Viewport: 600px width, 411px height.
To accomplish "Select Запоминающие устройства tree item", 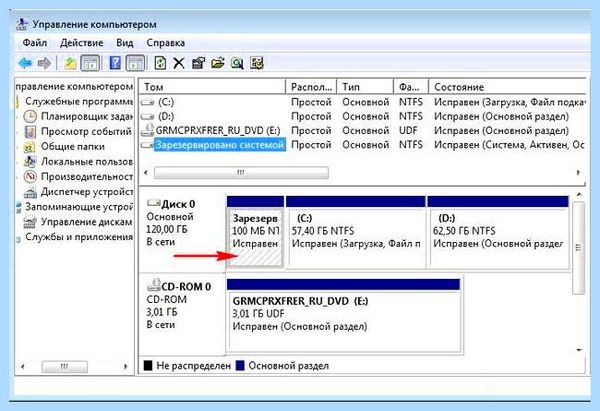I will (79, 207).
